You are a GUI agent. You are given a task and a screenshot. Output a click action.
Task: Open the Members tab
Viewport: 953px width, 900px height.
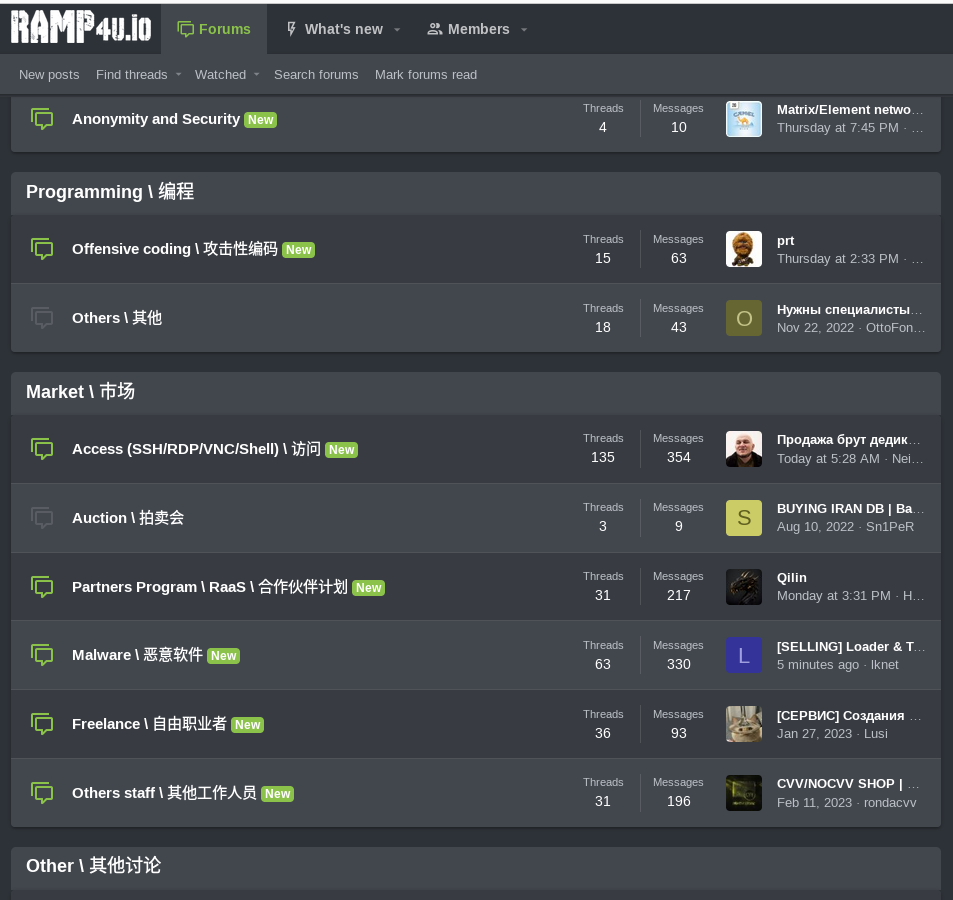click(478, 29)
